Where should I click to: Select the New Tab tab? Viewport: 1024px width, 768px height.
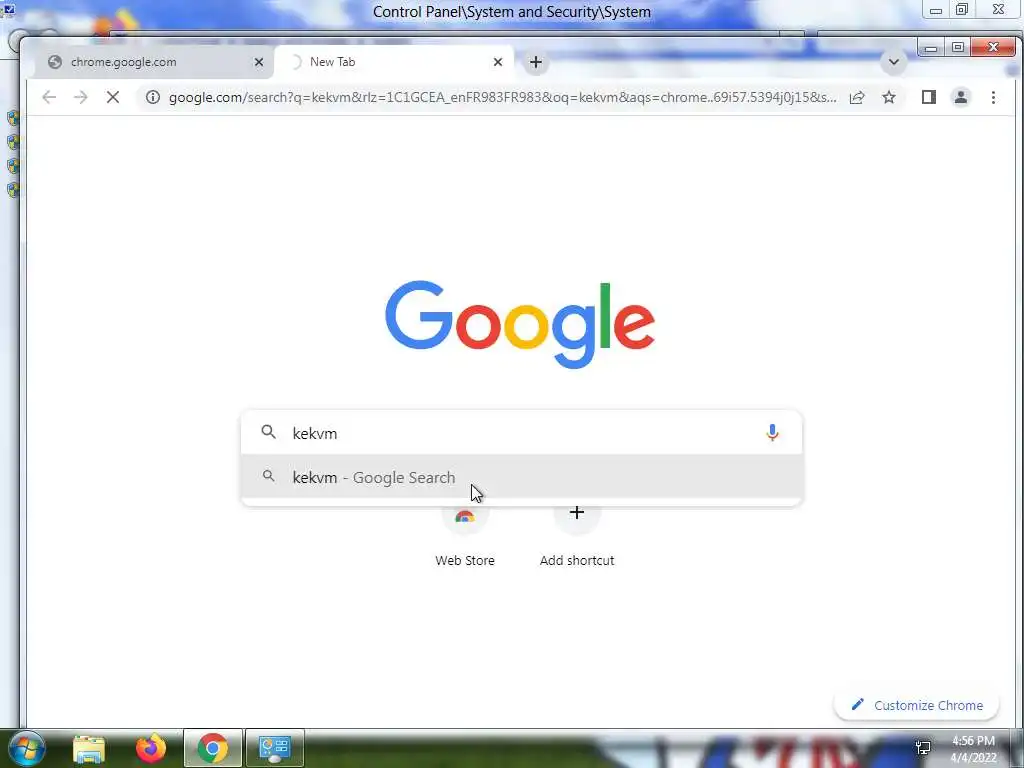[394, 62]
